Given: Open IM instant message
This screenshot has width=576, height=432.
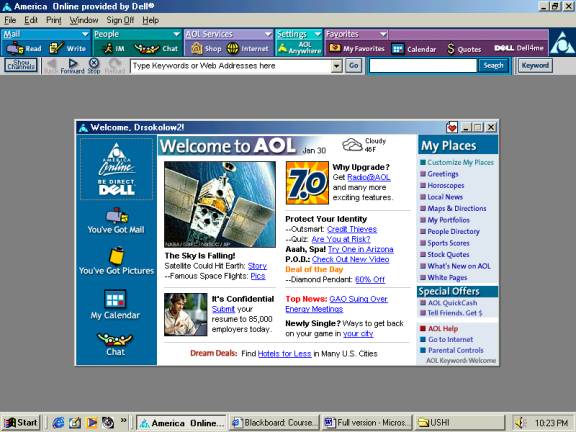Looking at the screenshot, I should coord(114,48).
